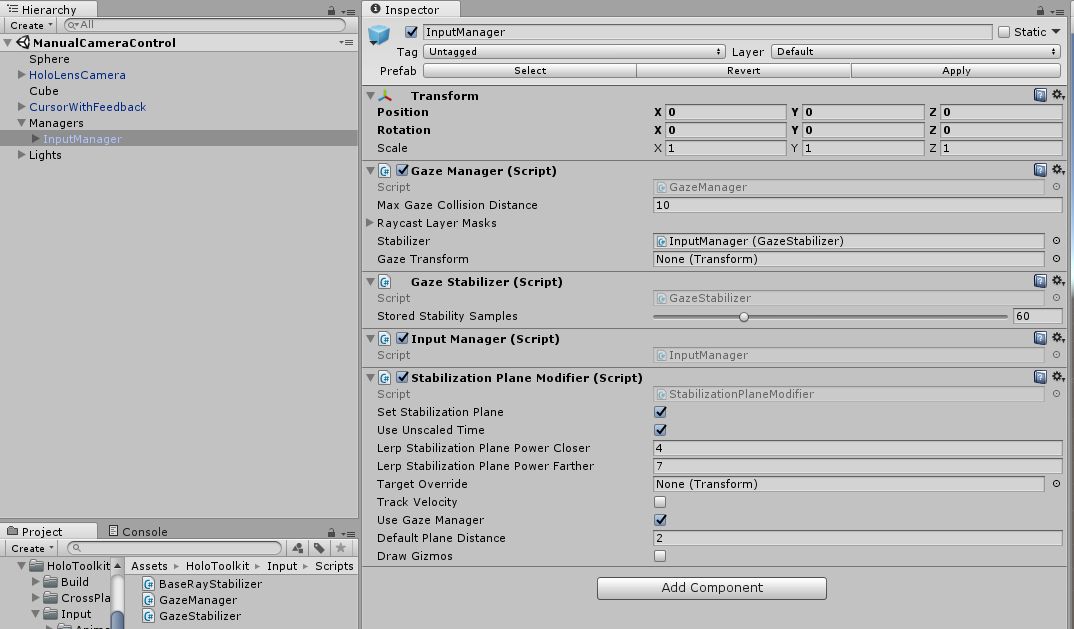Click the GameObject cube icon in Inspector

379,36
